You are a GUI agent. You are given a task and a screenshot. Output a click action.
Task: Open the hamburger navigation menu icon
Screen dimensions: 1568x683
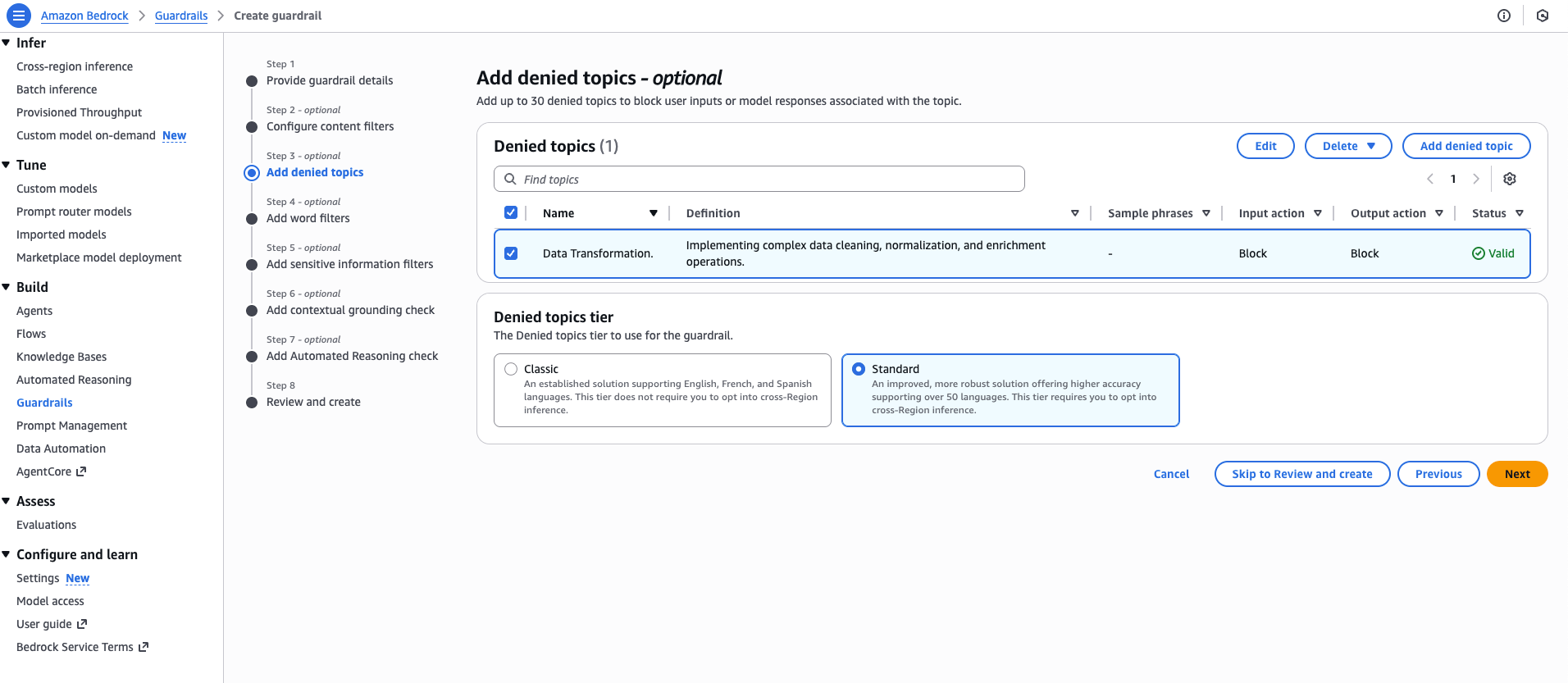coord(18,16)
